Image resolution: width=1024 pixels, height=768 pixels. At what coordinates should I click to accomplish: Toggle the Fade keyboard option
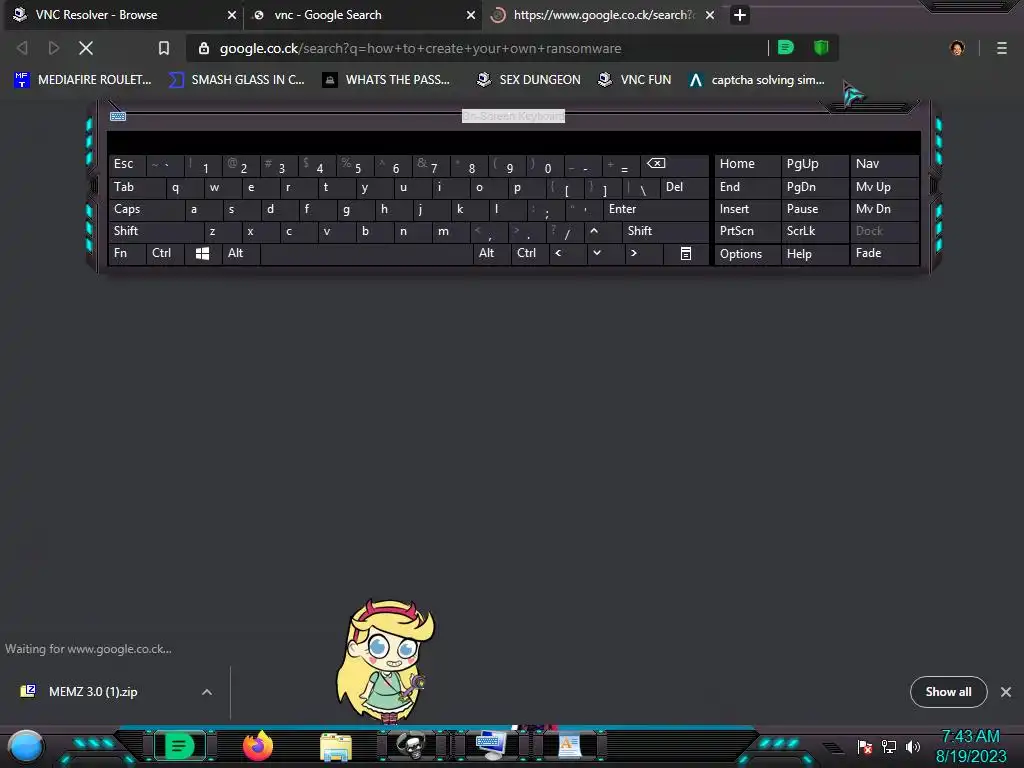point(885,253)
